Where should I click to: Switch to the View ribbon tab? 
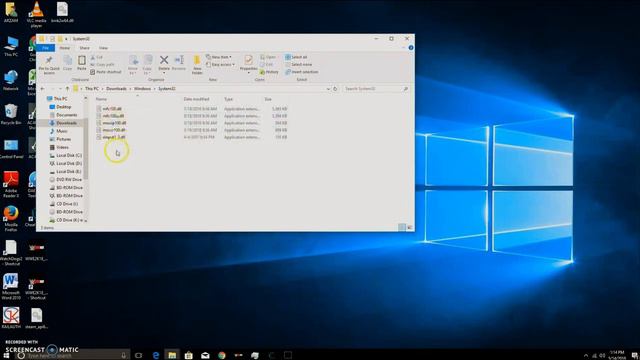103,48
